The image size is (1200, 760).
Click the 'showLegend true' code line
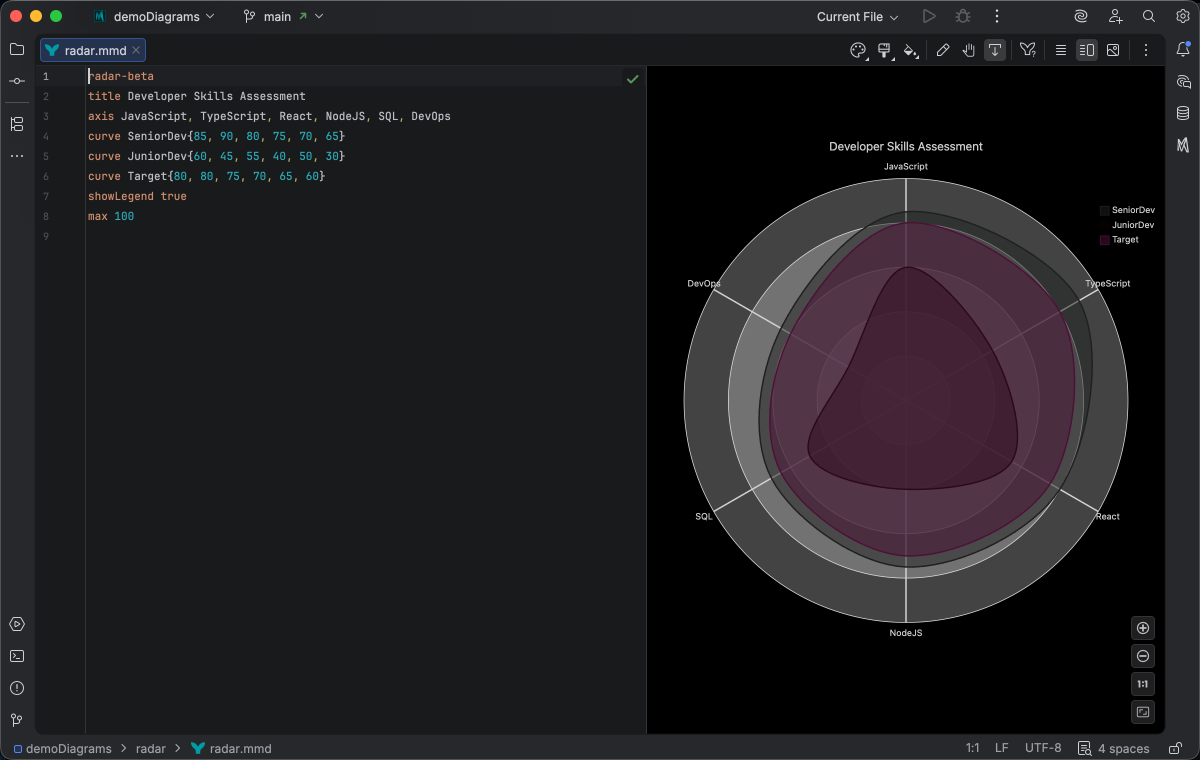click(137, 196)
